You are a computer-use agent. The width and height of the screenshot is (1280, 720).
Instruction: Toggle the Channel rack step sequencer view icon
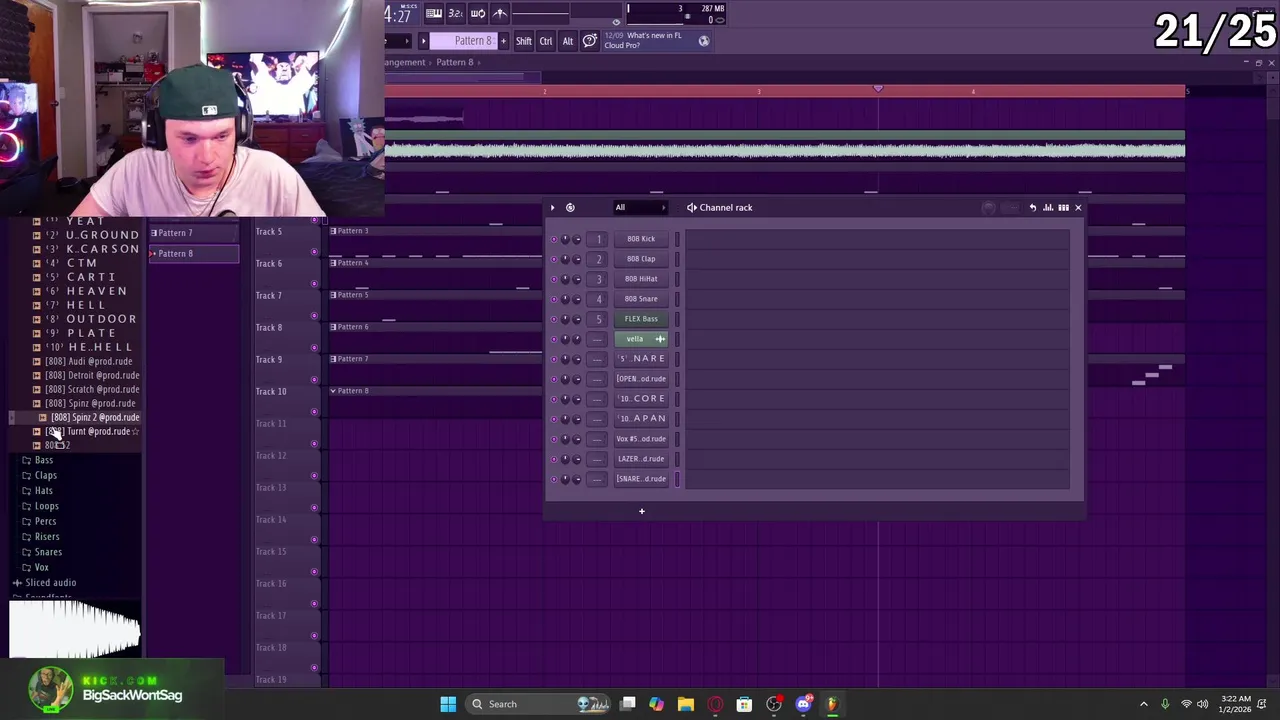[1063, 207]
